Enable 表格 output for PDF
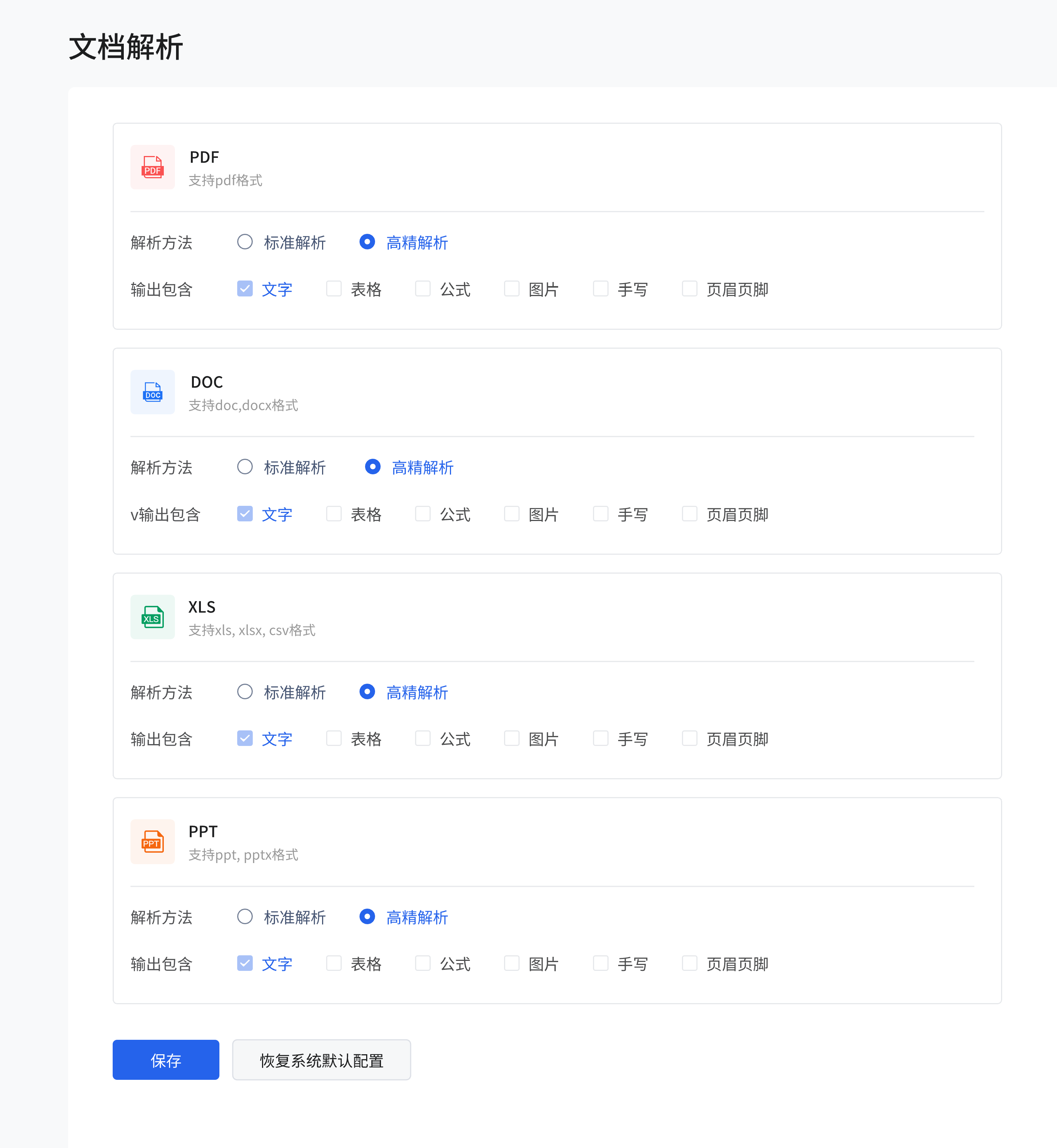 click(x=334, y=289)
